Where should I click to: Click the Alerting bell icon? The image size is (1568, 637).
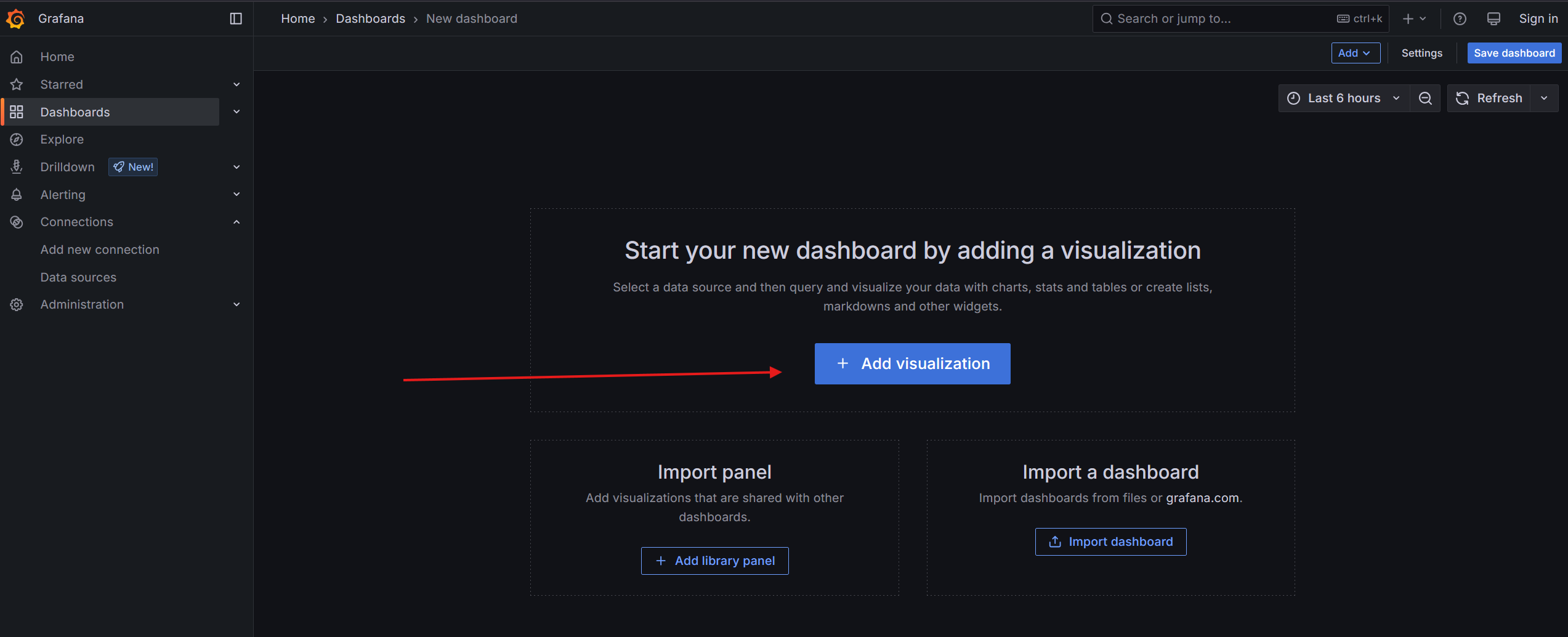(17, 195)
